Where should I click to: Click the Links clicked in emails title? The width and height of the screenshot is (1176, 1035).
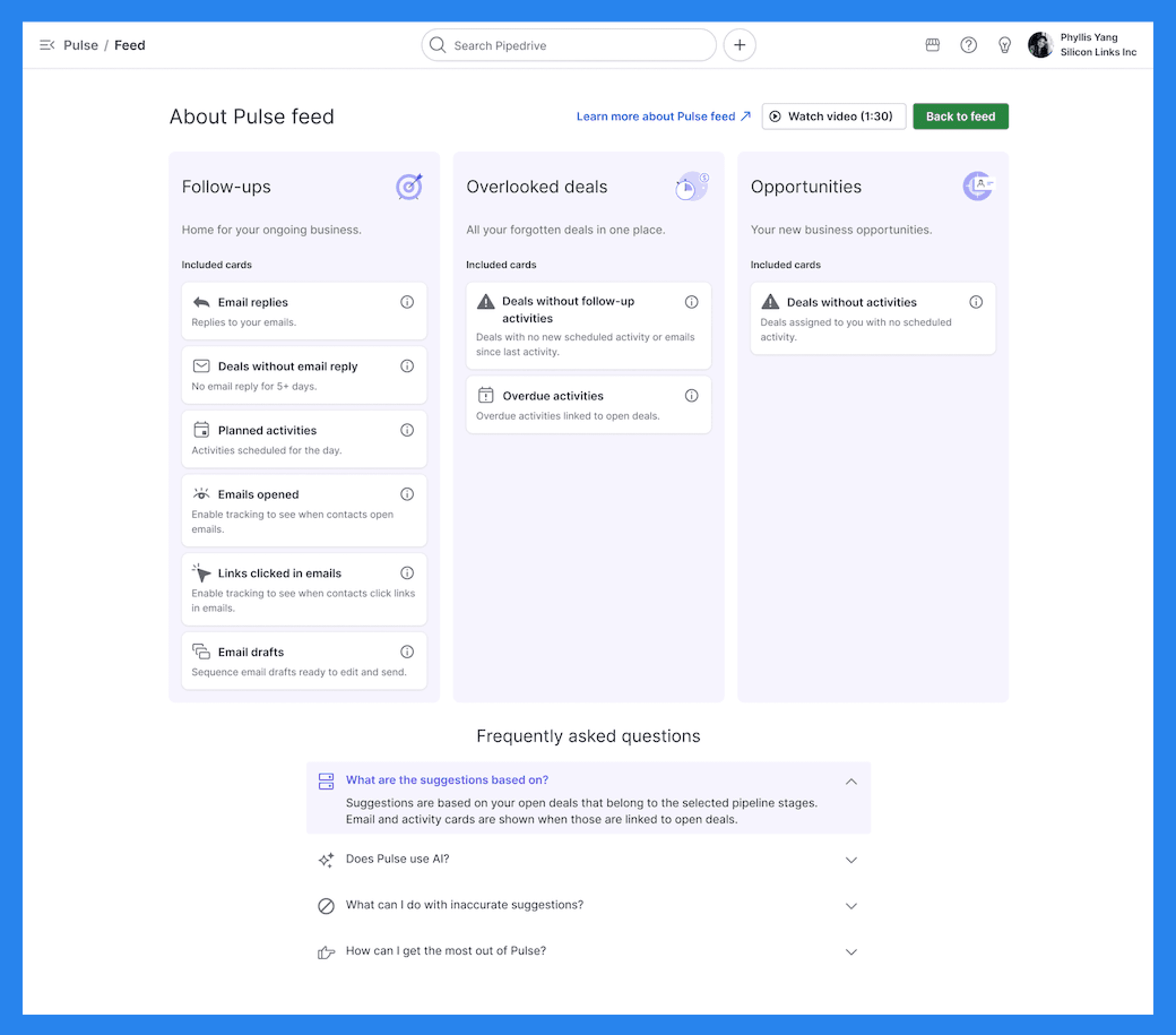click(280, 573)
